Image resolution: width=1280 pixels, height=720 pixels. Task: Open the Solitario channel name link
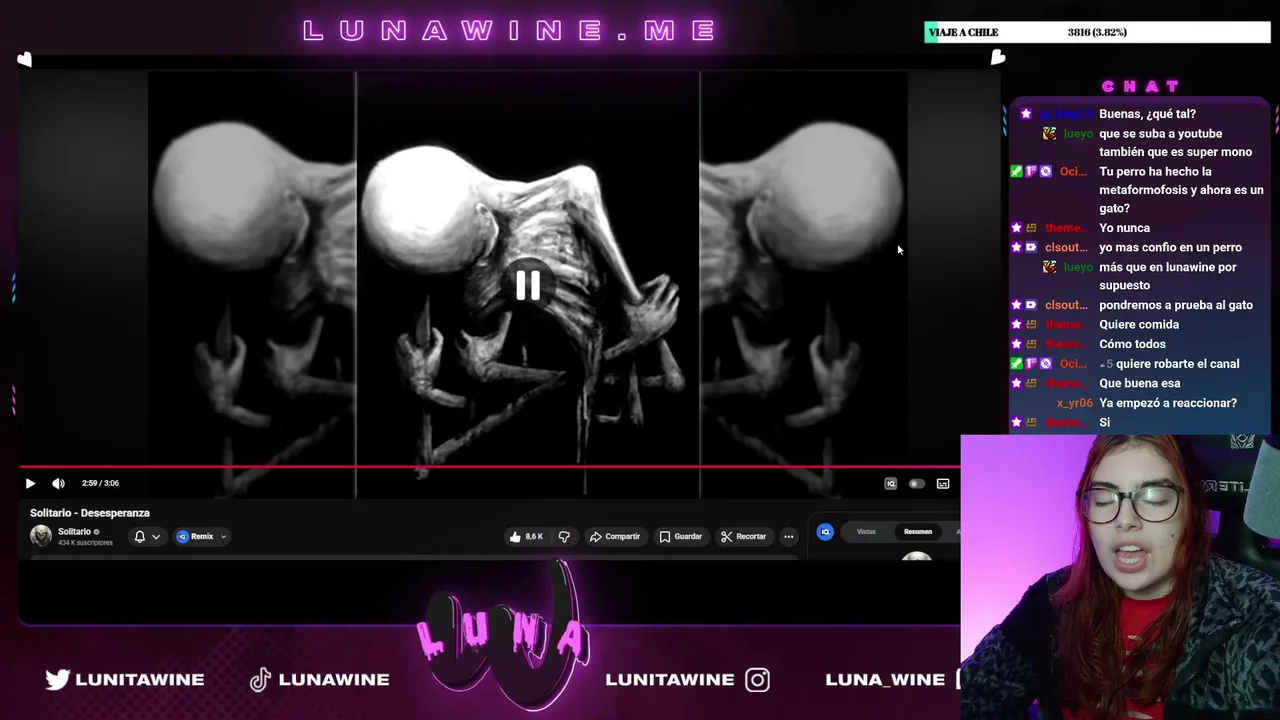tap(74, 531)
